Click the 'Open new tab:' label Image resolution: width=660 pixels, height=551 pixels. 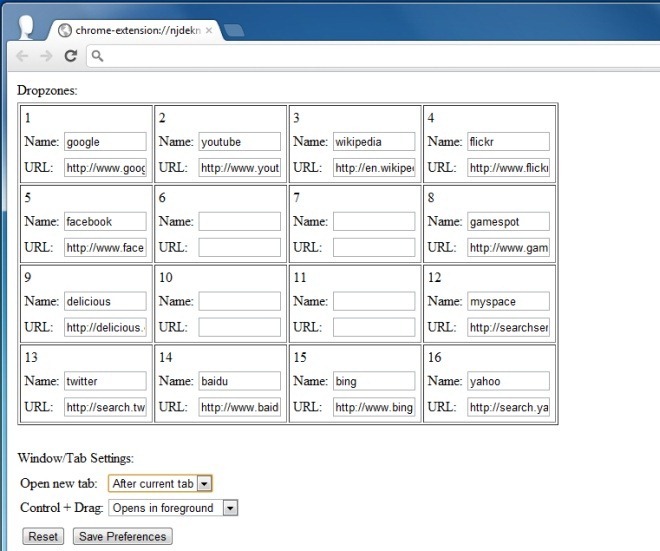coord(59,483)
